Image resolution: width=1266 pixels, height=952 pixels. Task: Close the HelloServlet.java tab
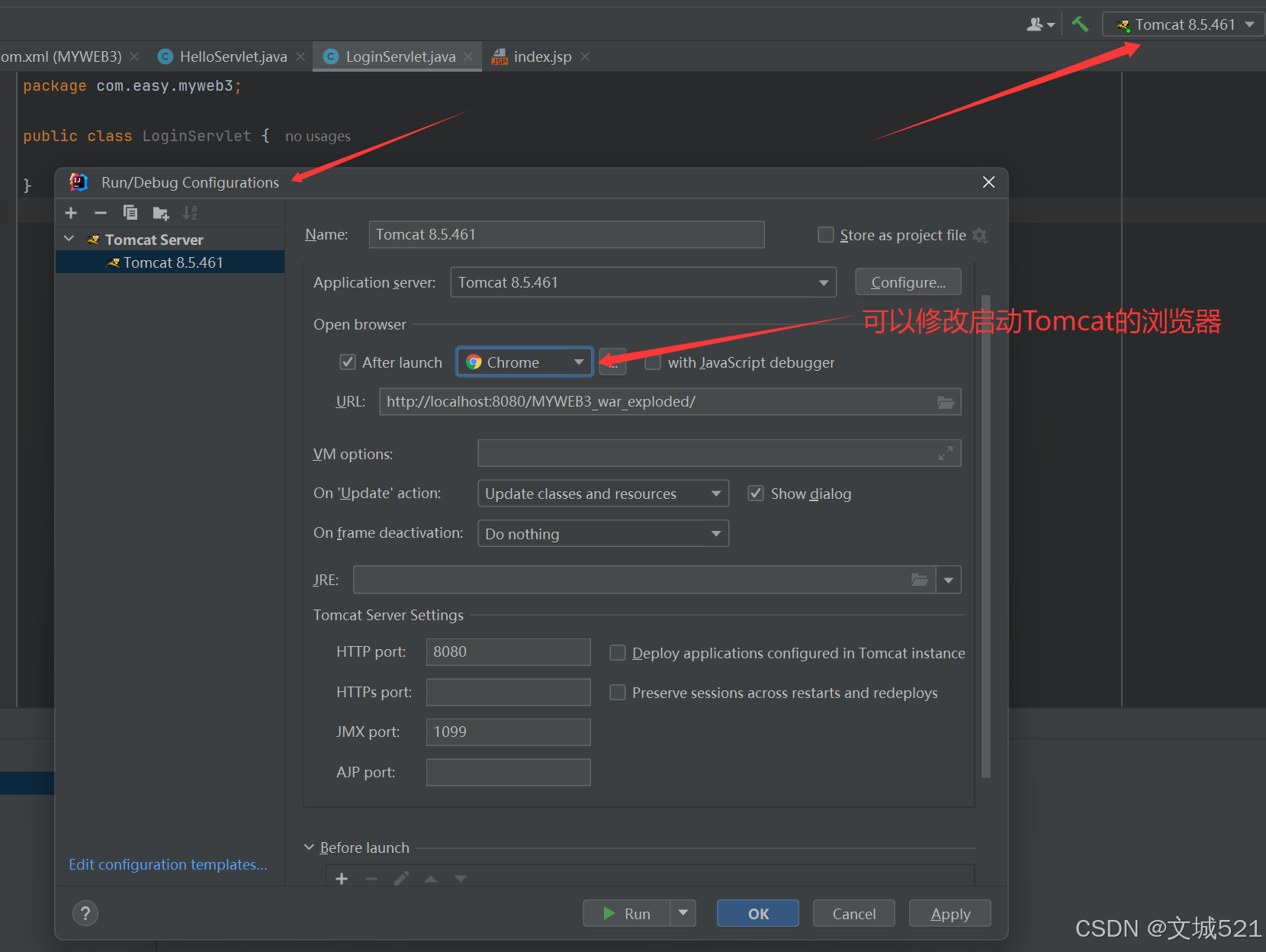coord(300,56)
